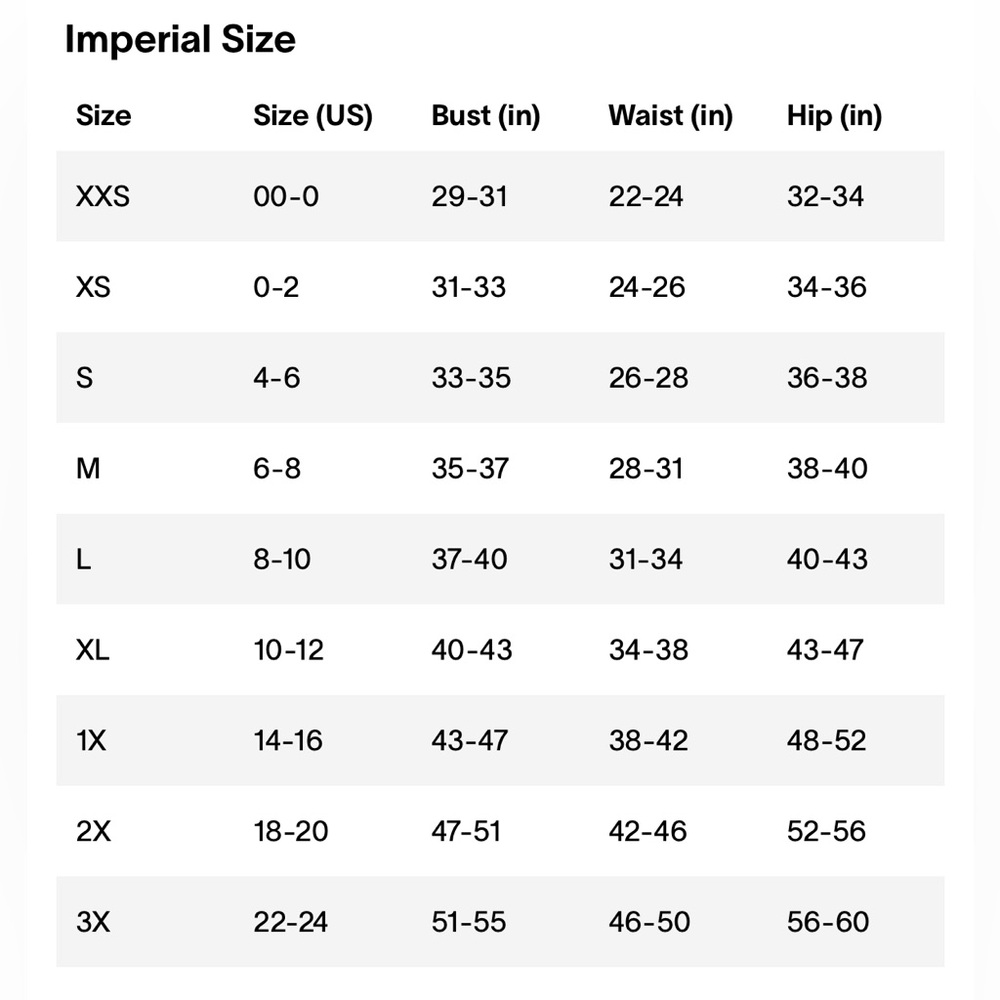Select the 3X size row label
This screenshot has height=1000, width=1000.
pos(93,922)
